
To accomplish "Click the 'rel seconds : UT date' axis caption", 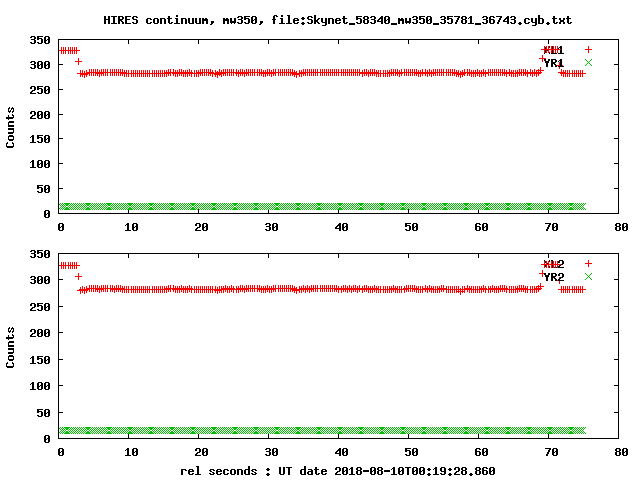I will pos(337,471).
